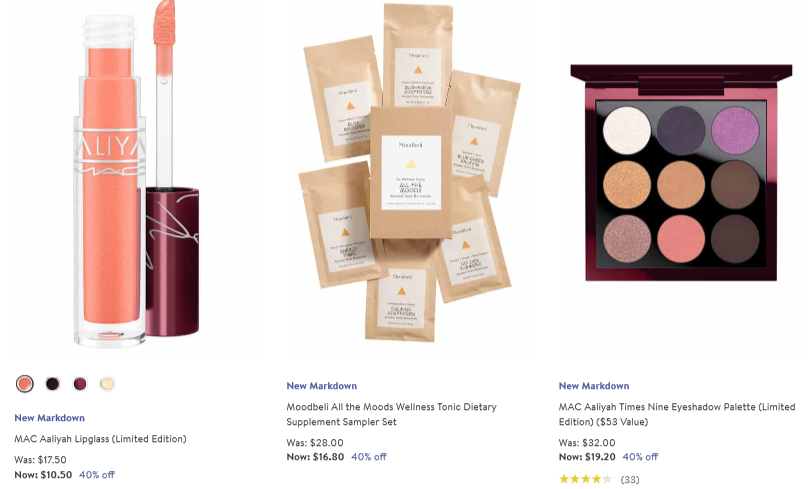The height and width of the screenshot is (489, 811).
Task: Pick the burgundy lipglass color swatch
Action: pos(80,383)
